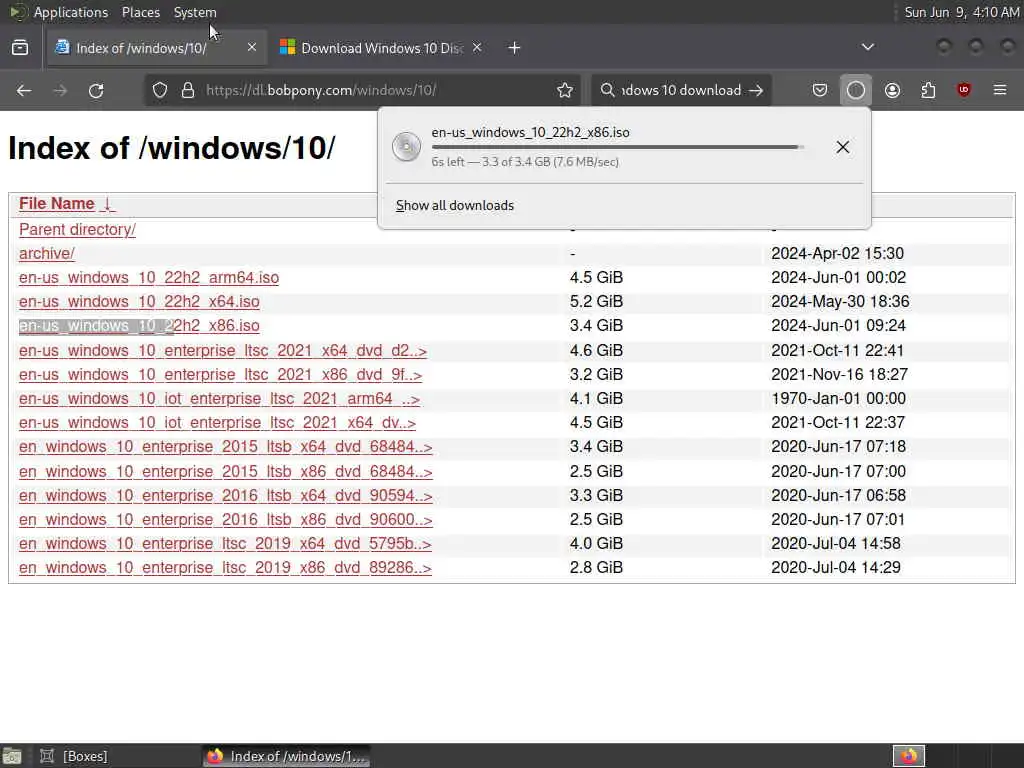
Task: Click the date 2024-May-30 18:36
Action: [x=840, y=302]
